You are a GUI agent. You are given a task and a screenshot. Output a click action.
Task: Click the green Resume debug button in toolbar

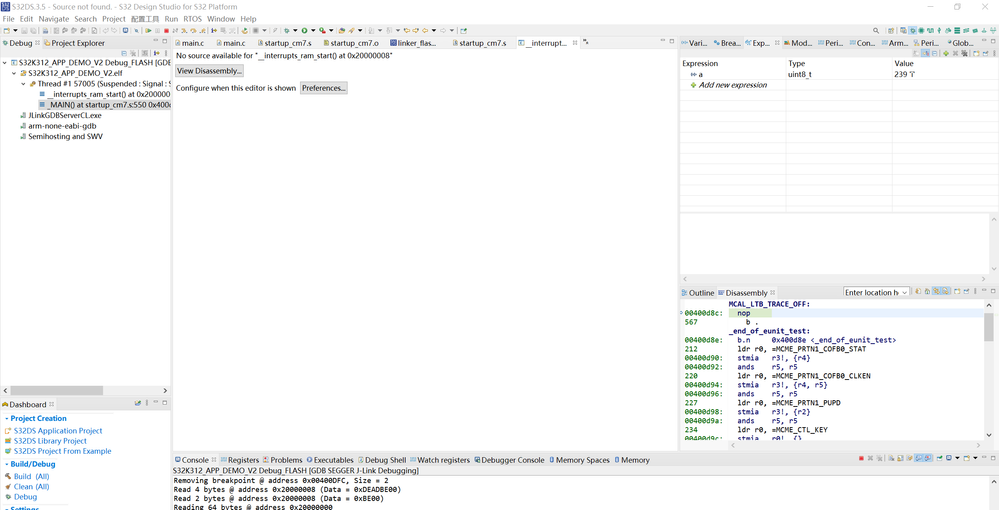pos(148,31)
